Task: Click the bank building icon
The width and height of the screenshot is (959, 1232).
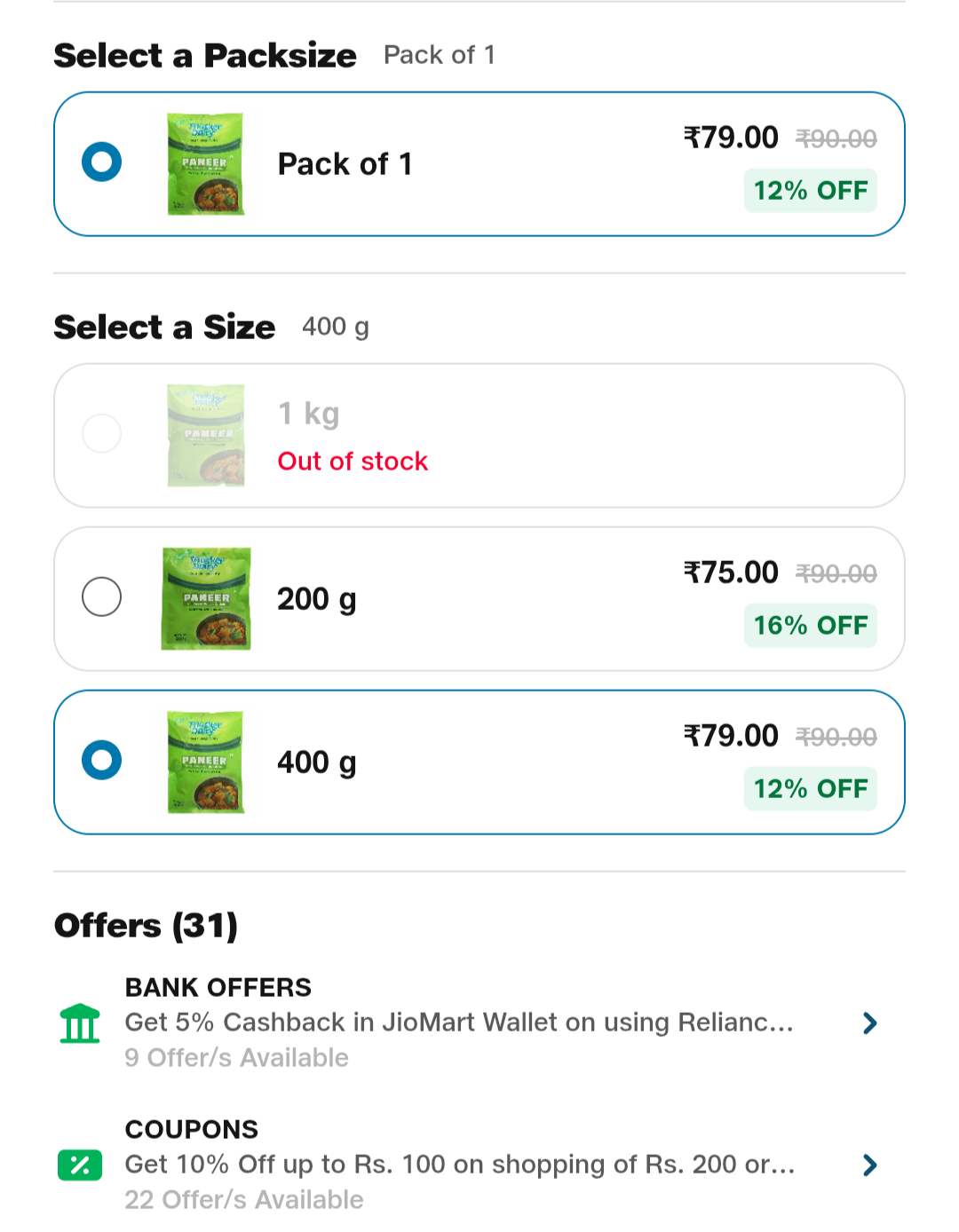Action: click(x=80, y=1023)
